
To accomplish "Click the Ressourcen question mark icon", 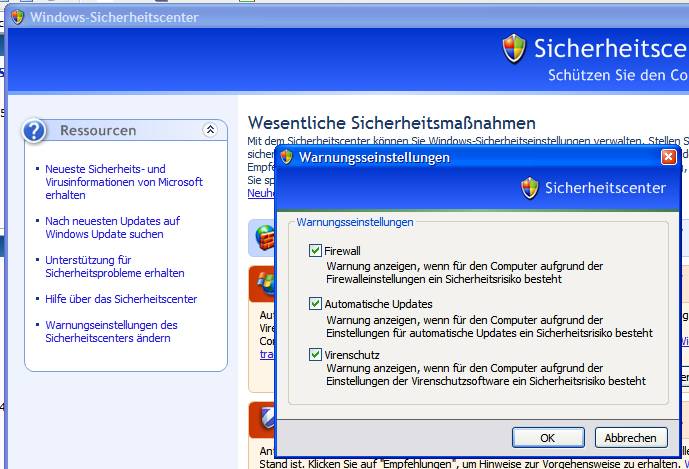I will pos(34,131).
